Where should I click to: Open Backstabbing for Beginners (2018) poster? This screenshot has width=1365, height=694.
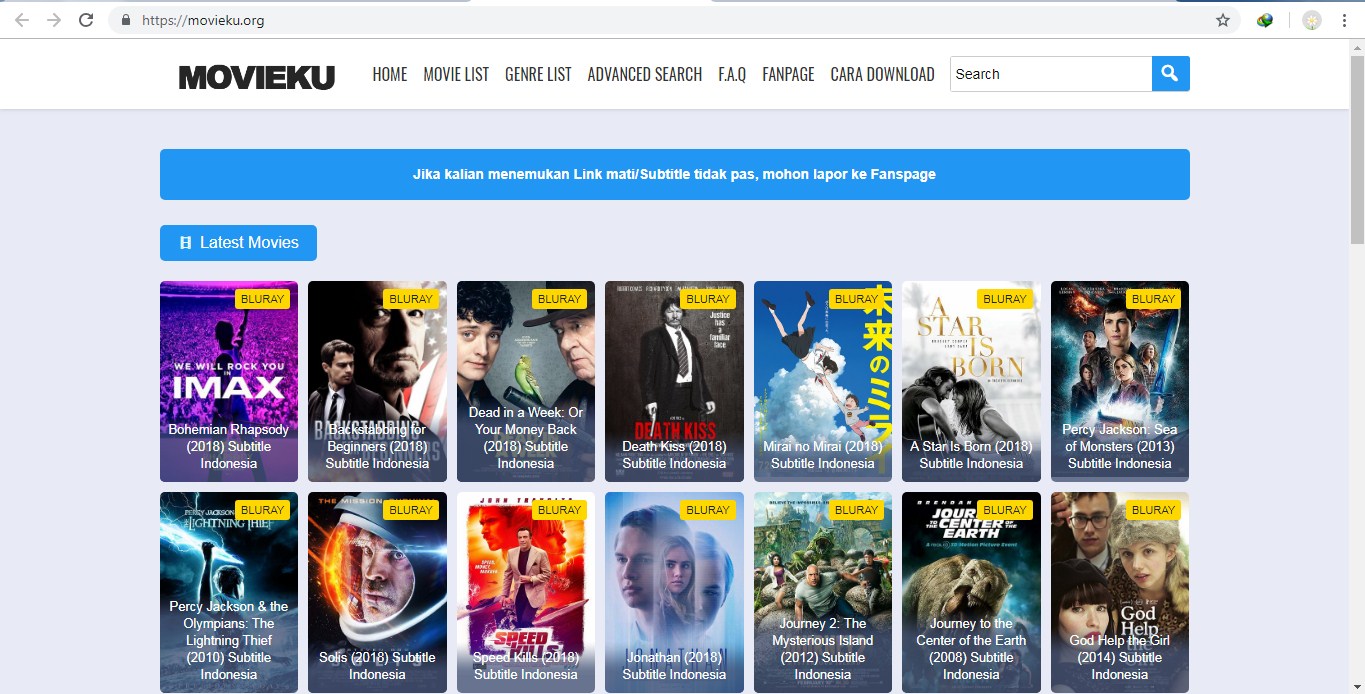[x=377, y=381]
